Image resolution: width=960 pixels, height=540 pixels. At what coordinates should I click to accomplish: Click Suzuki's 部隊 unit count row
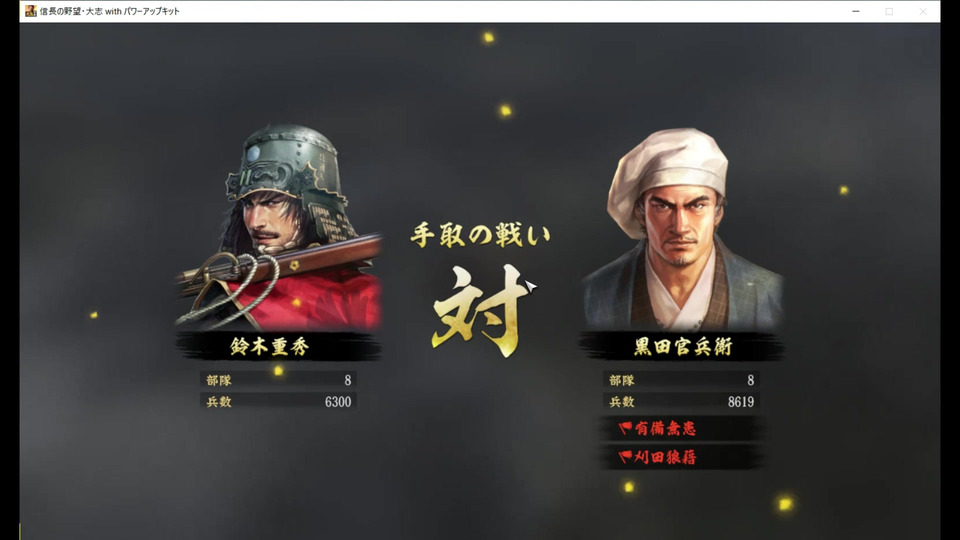(x=279, y=380)
